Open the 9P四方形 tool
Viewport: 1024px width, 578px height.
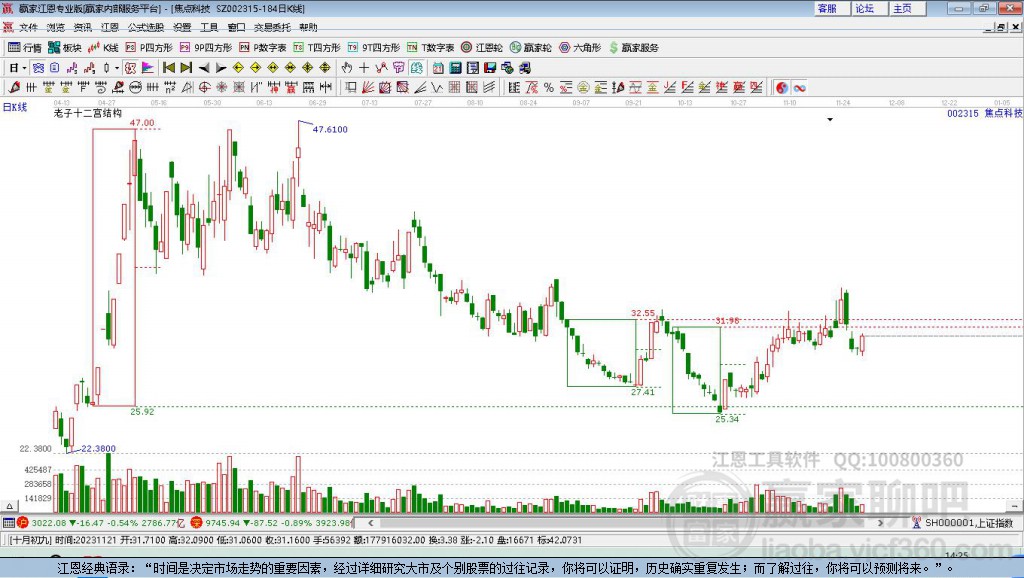pyautogui.click(x=205, y=48)
